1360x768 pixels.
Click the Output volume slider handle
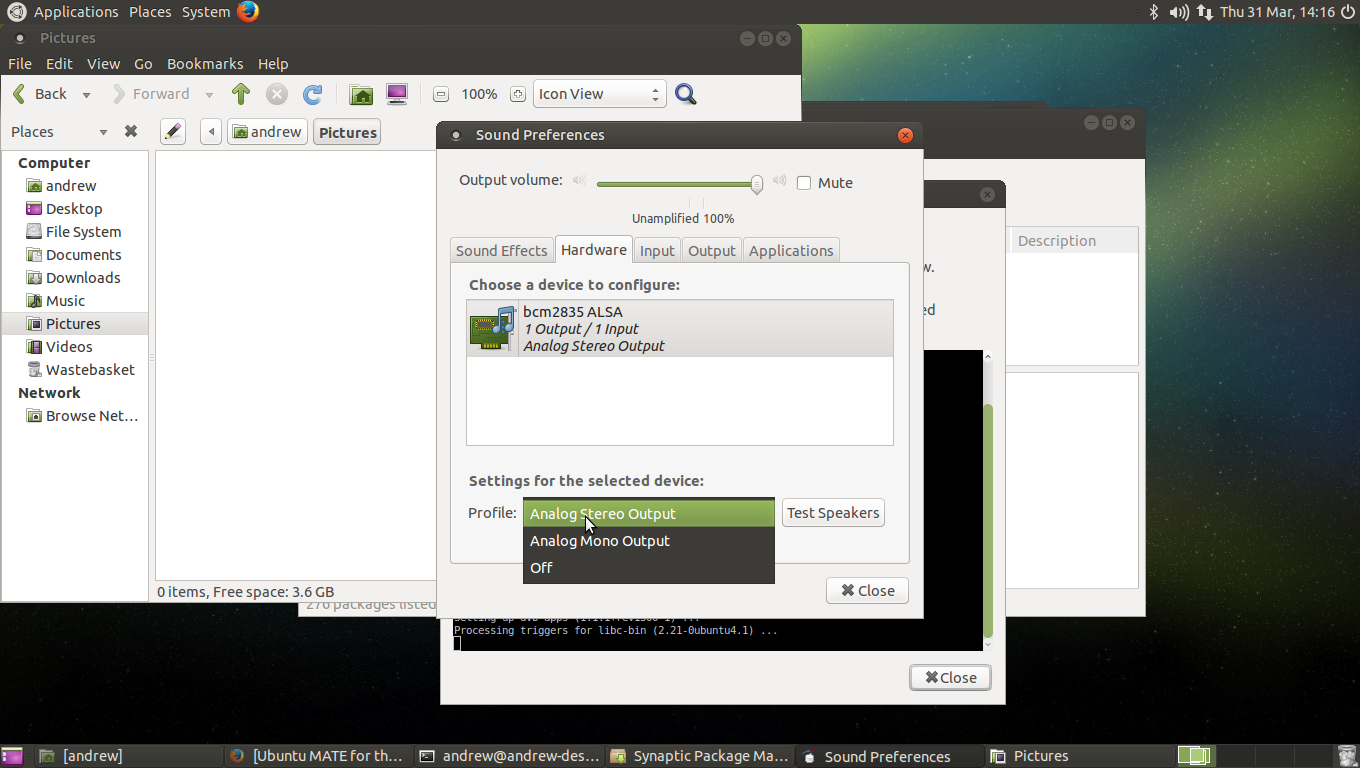[x=757, y=183]
